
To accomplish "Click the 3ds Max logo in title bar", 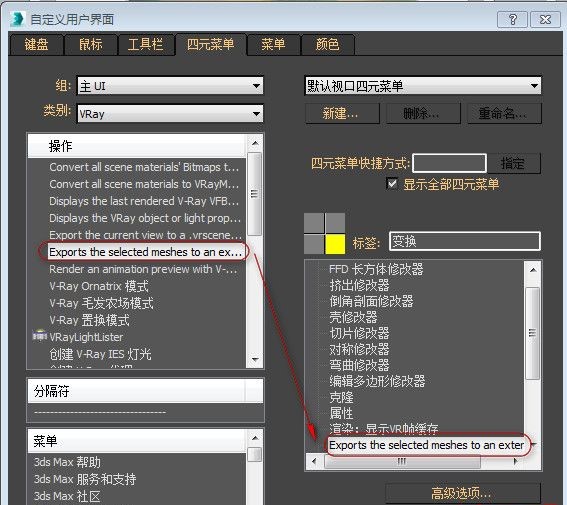I will click(x=17, y=19).
